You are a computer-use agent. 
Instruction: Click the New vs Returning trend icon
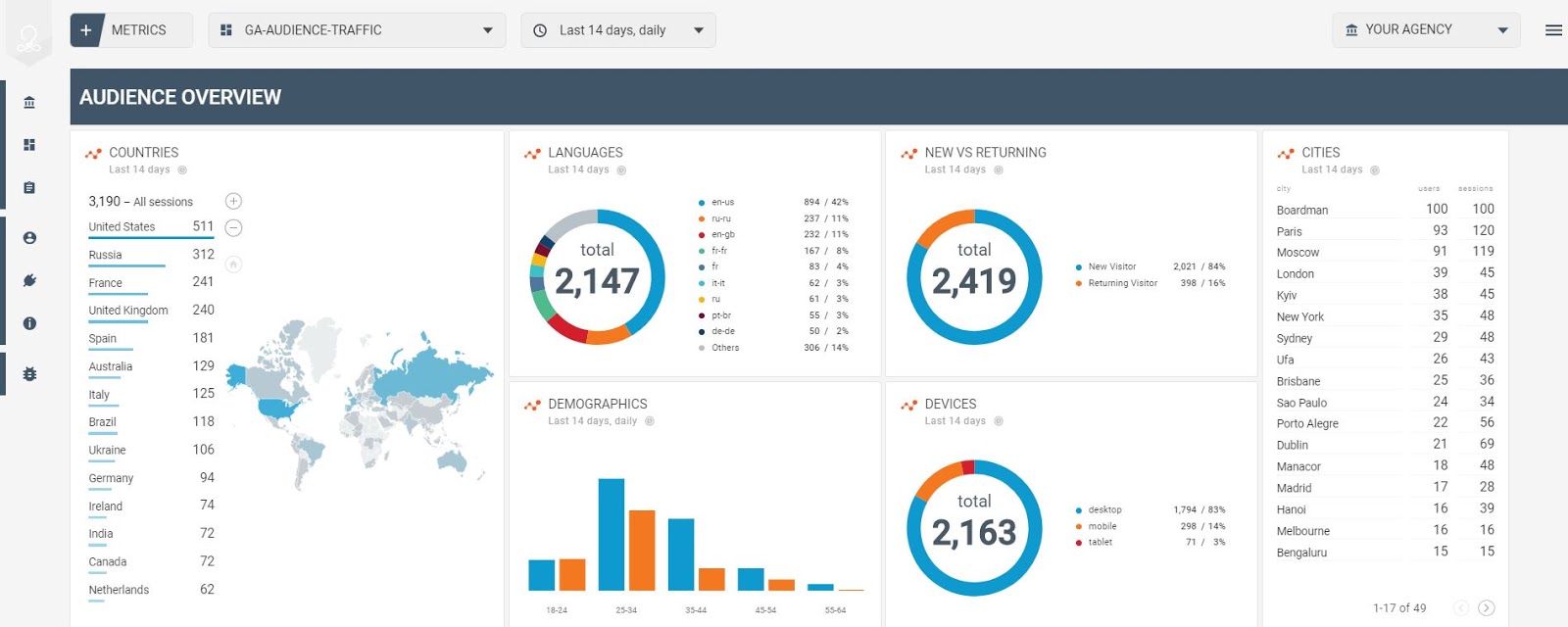[908, 154]
